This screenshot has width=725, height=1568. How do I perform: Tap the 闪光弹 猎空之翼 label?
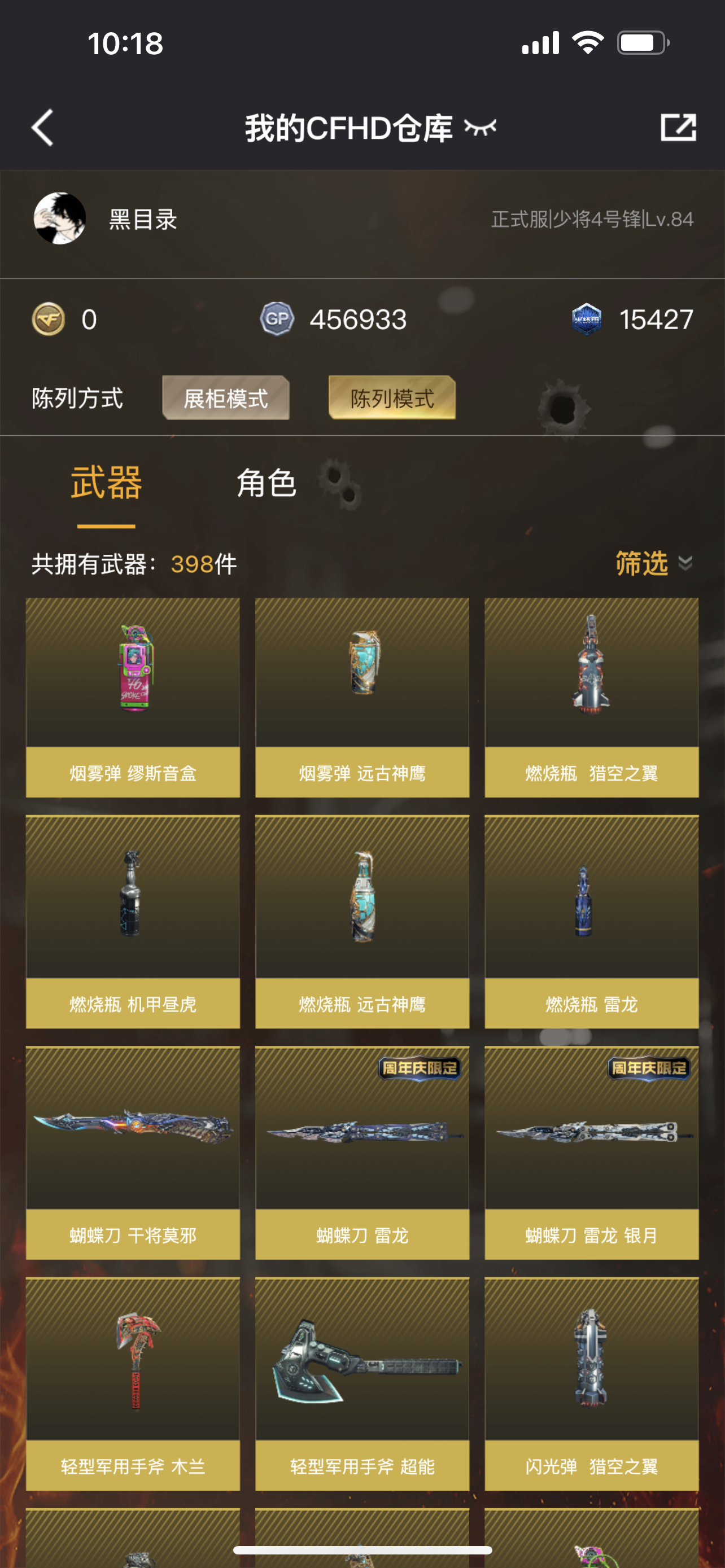tap(592, 1466)
